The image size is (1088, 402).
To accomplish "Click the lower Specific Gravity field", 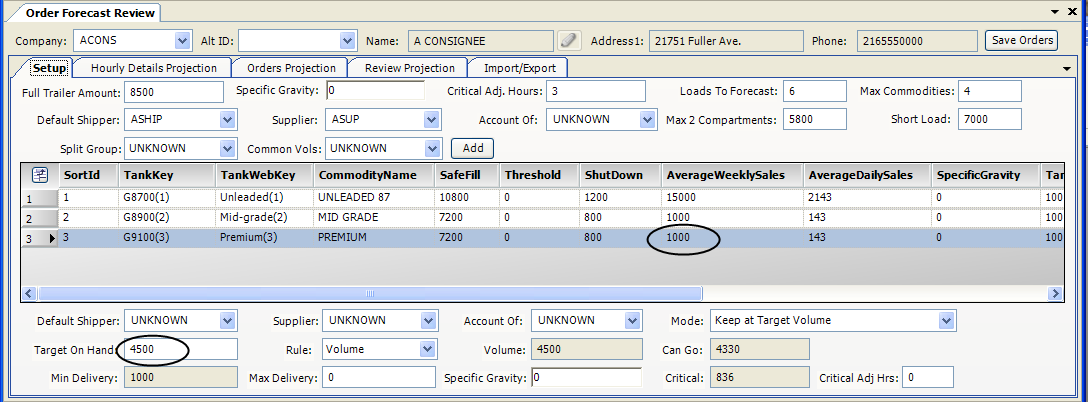I will (x=586, y=378).
